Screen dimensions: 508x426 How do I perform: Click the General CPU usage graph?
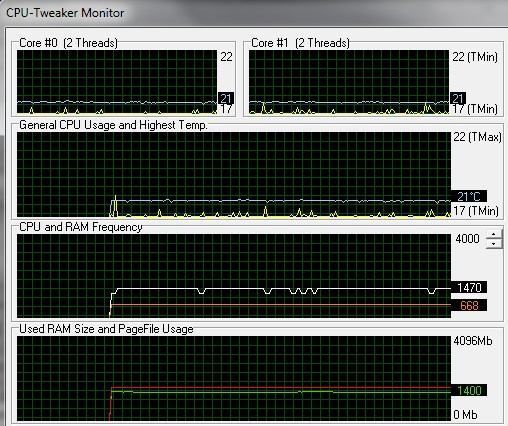pyautogui.click(x=234, y=175)
